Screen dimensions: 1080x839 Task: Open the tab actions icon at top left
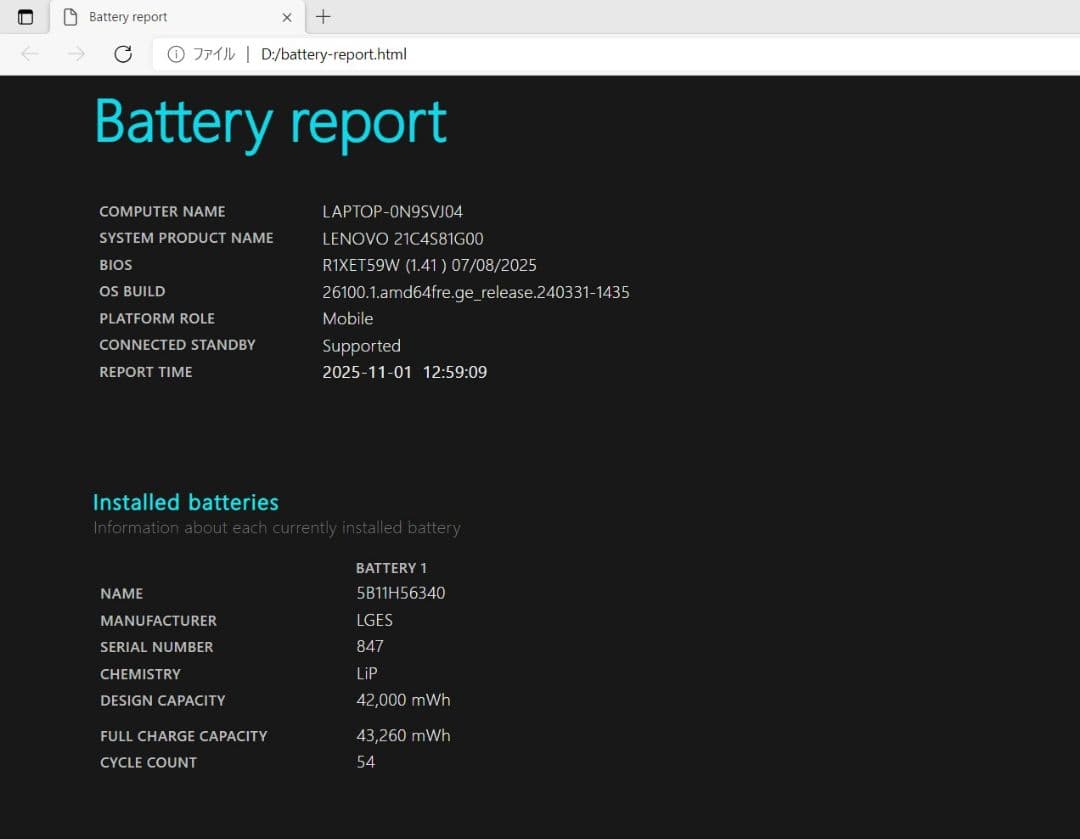pyautogui.click(x=24, y=16)
